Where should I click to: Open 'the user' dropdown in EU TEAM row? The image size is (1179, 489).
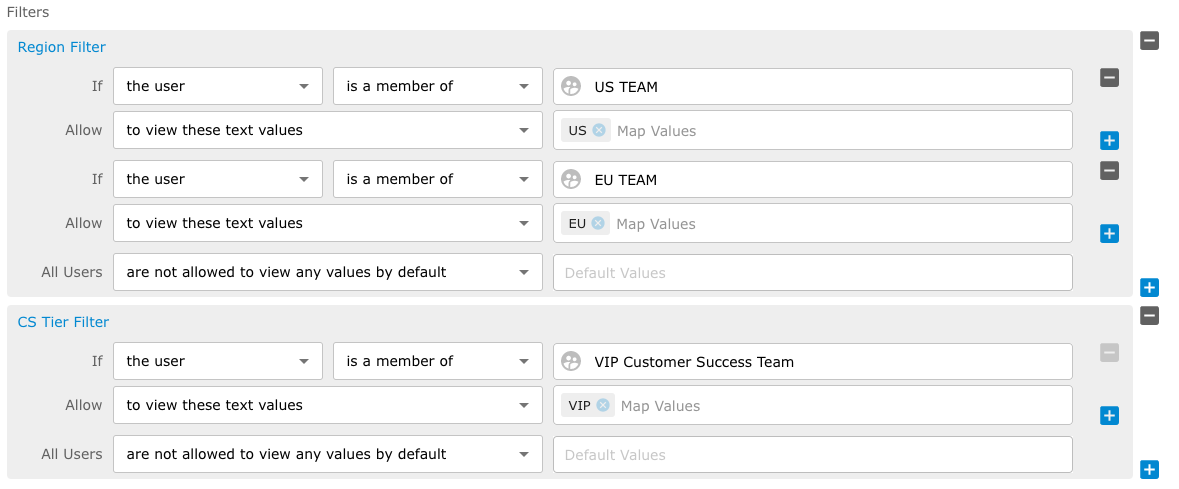[x=218, y=180]
